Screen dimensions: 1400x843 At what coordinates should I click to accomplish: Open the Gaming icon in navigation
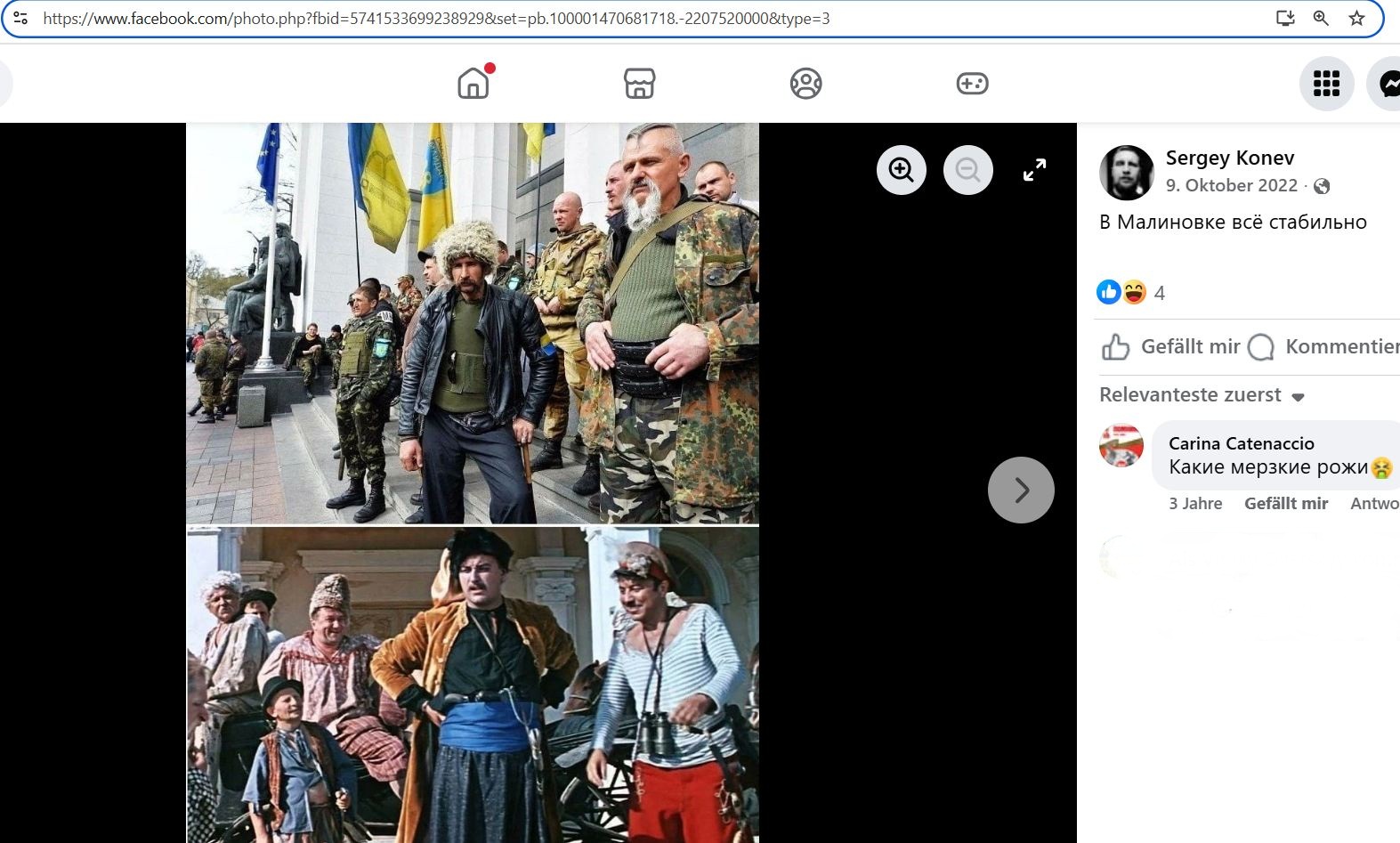pyautogui.click(x=972, y=84)
